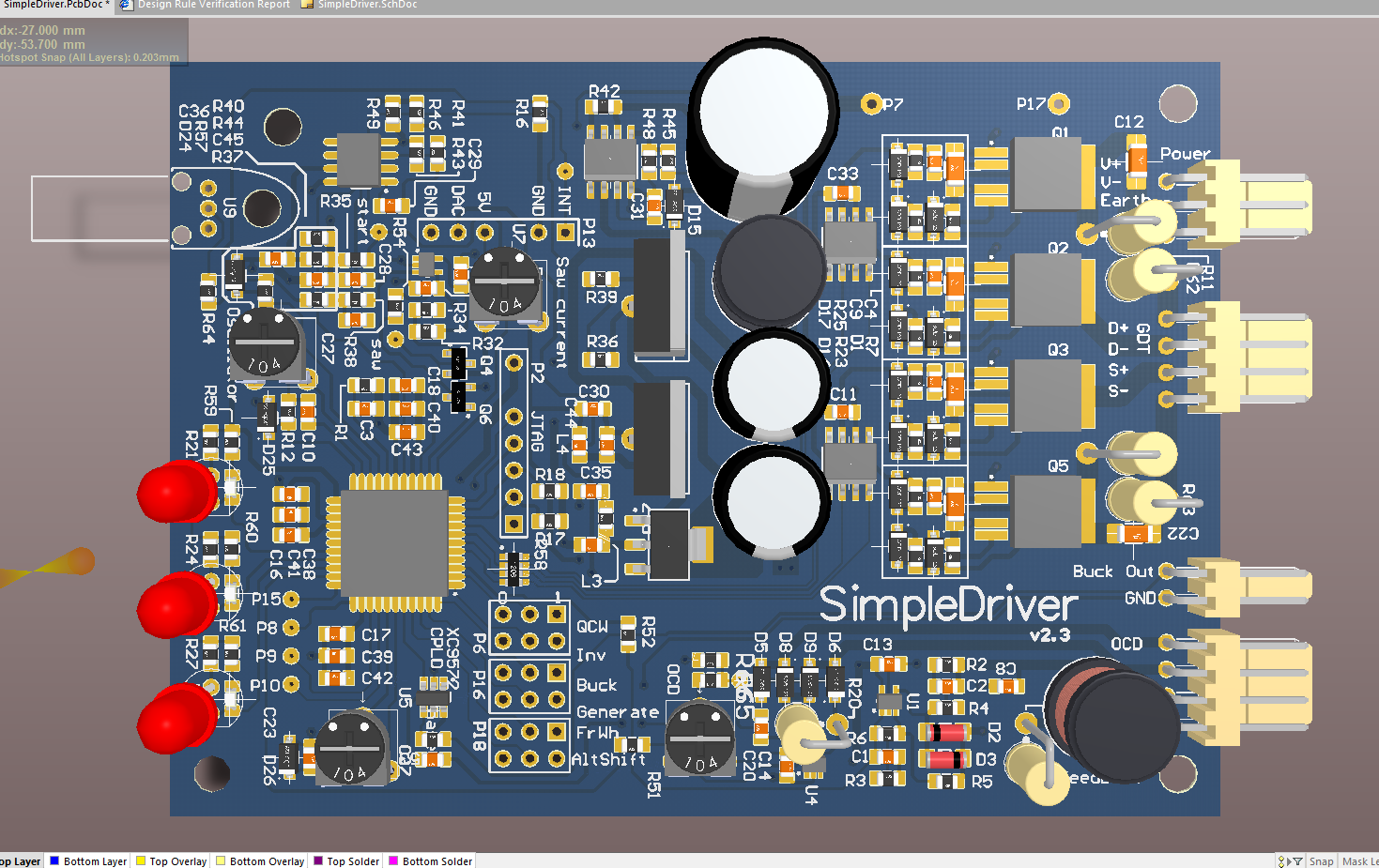Click the Top Solder purple color swatch
The width and height of the screenshot is (1379, 868).
pyautogui.click(x=318, y=860)
